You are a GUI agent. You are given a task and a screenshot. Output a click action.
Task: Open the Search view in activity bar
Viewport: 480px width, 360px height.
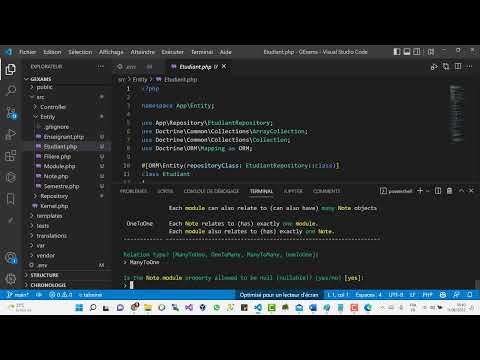tap(11, 90)
